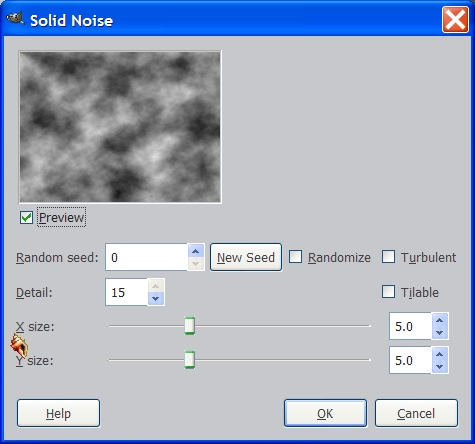Enable the Tilable checkbox
Image resolution: width=475 pixels, height=444 pixels.
(388, 292)
